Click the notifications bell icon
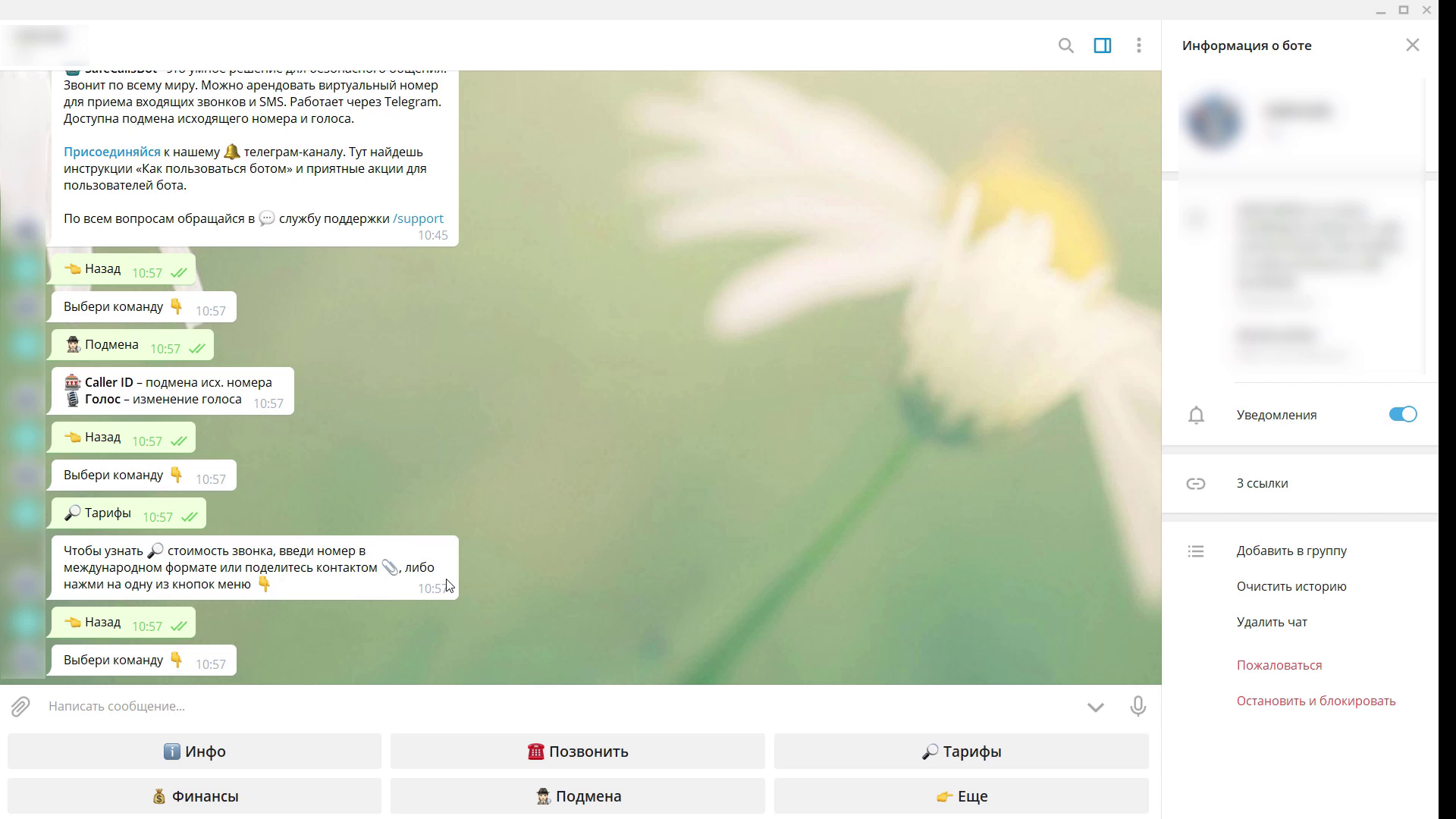Screen dimensions: 1456x819 coord(1196,416)
